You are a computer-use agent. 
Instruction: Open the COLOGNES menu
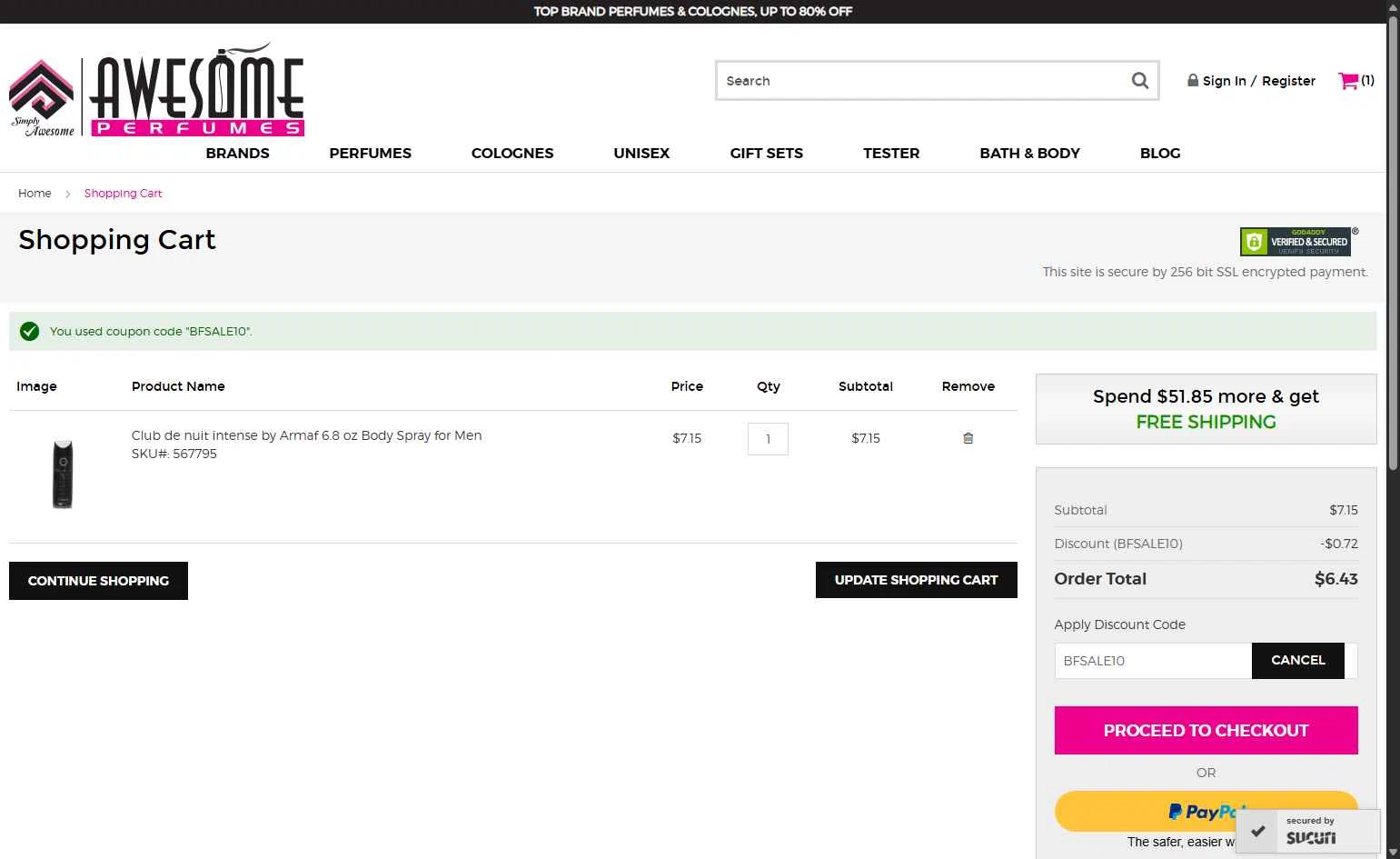(512, 153)
